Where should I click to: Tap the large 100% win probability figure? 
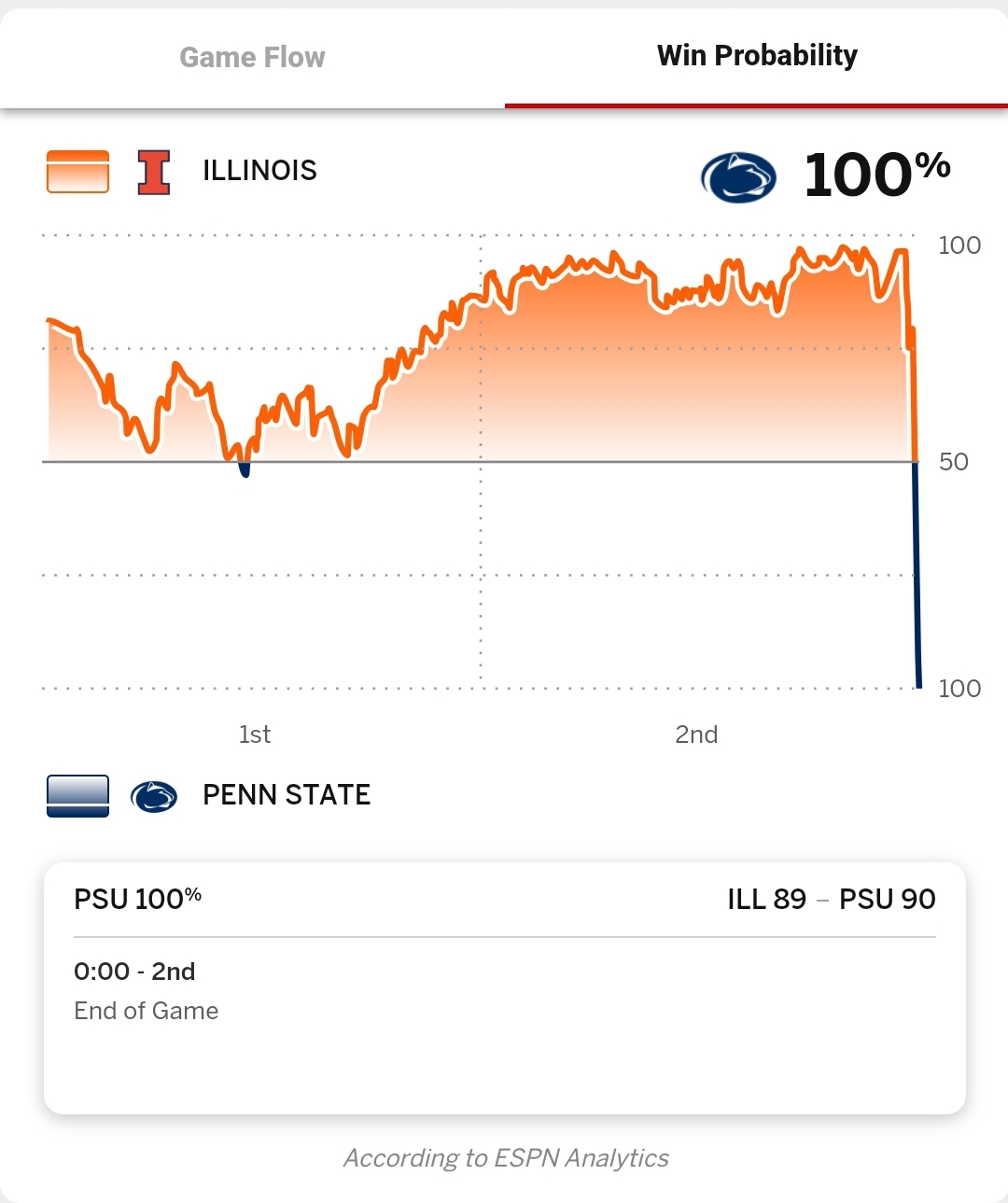point(876,175)
